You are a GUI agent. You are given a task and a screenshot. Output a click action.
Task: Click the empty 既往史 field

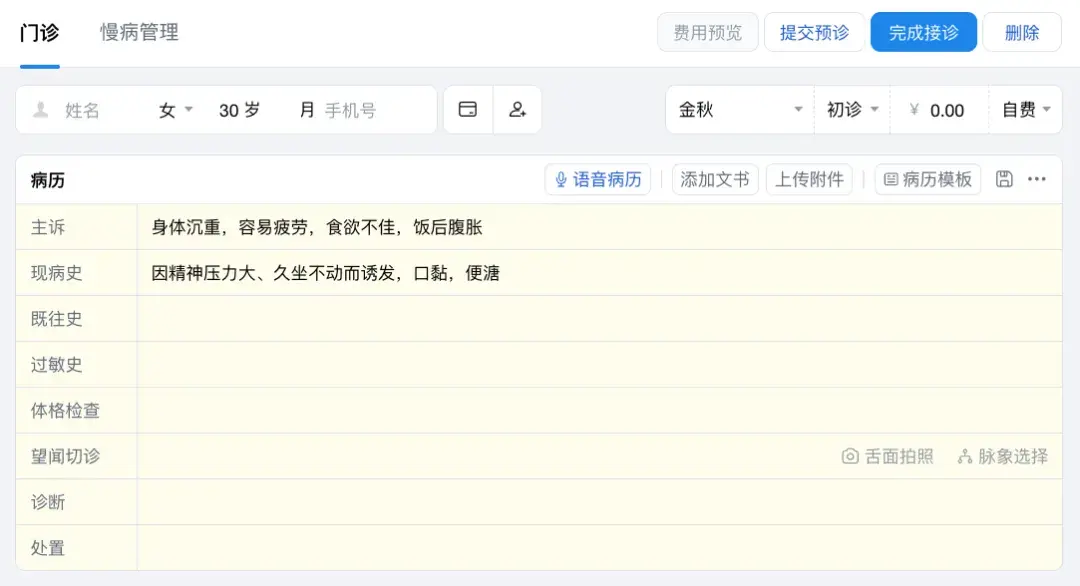[599, 319]
